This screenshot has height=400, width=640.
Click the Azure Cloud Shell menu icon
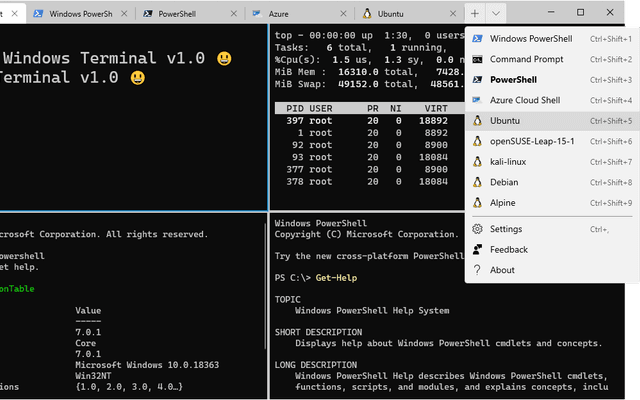pos(477,100)
